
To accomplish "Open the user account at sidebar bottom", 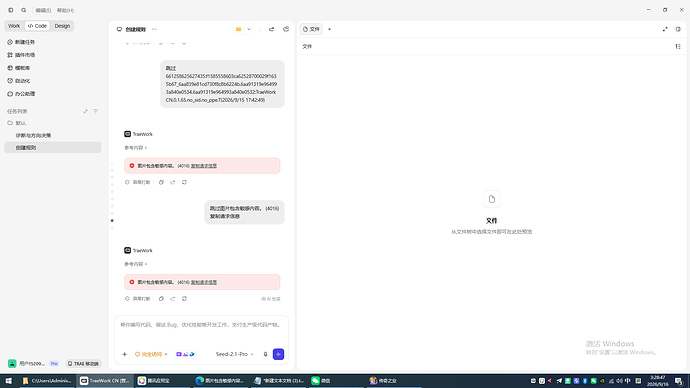I will click(x=33, y=364).
